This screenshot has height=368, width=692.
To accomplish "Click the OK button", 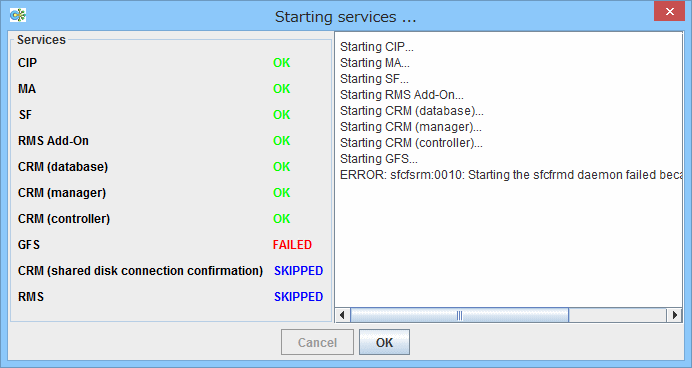I will pos(384,342).
